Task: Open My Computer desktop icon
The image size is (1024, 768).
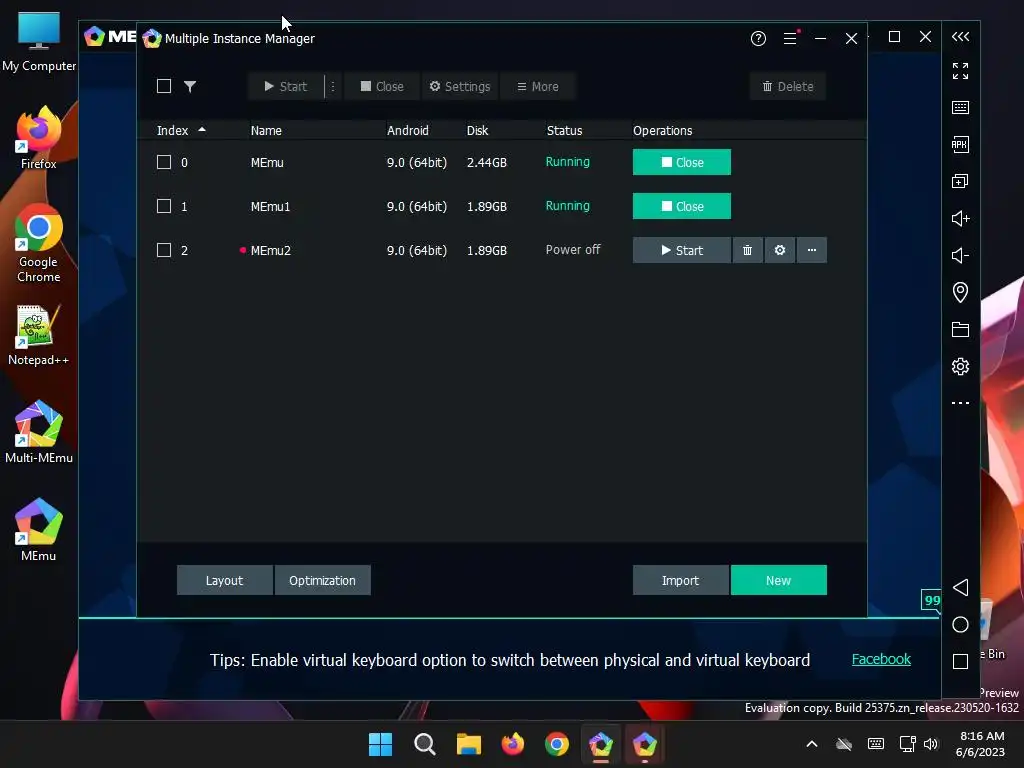Action: coord(39,42)
